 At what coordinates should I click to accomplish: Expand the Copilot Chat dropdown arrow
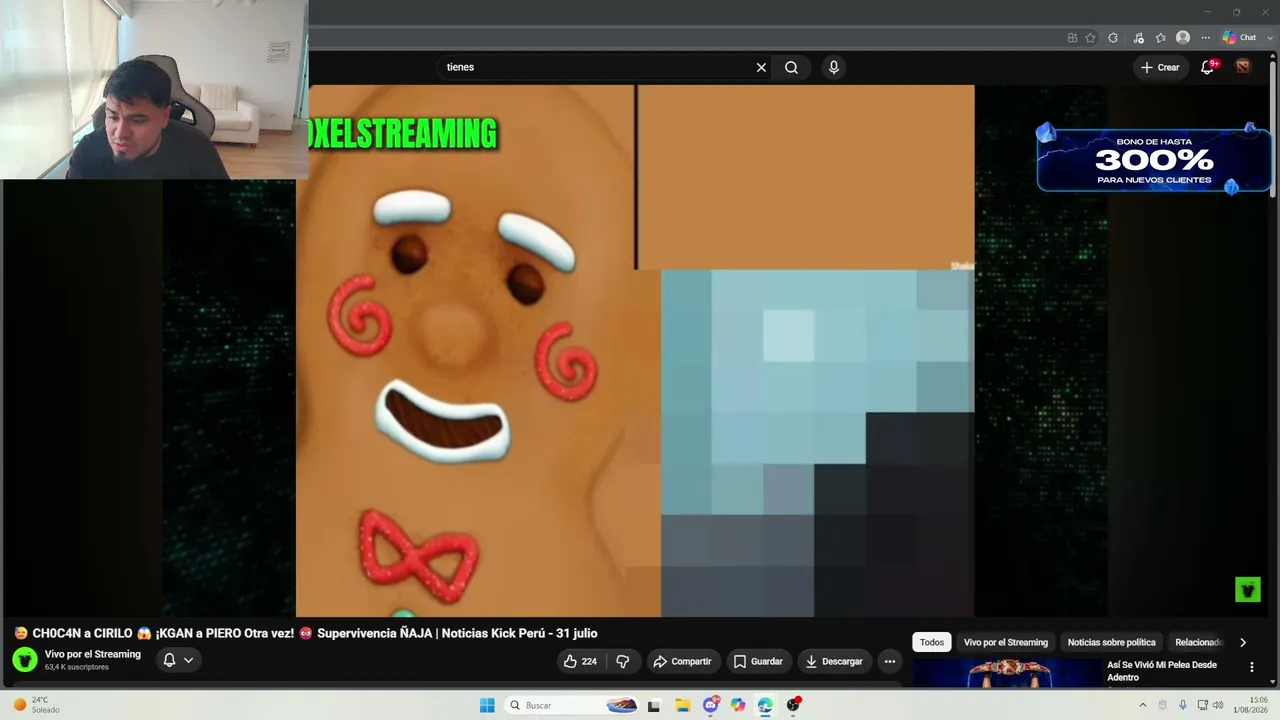tap(1269, 38)
